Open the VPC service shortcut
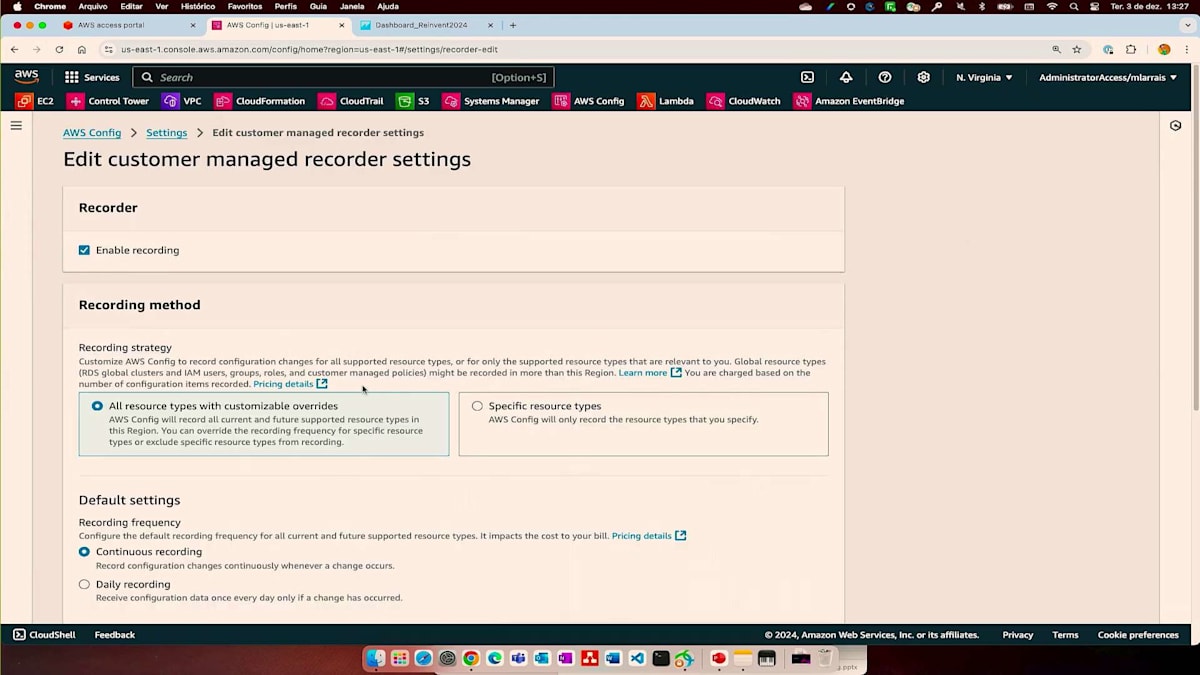Viewport: 1200px width, 675px height. tap(182, 101)
